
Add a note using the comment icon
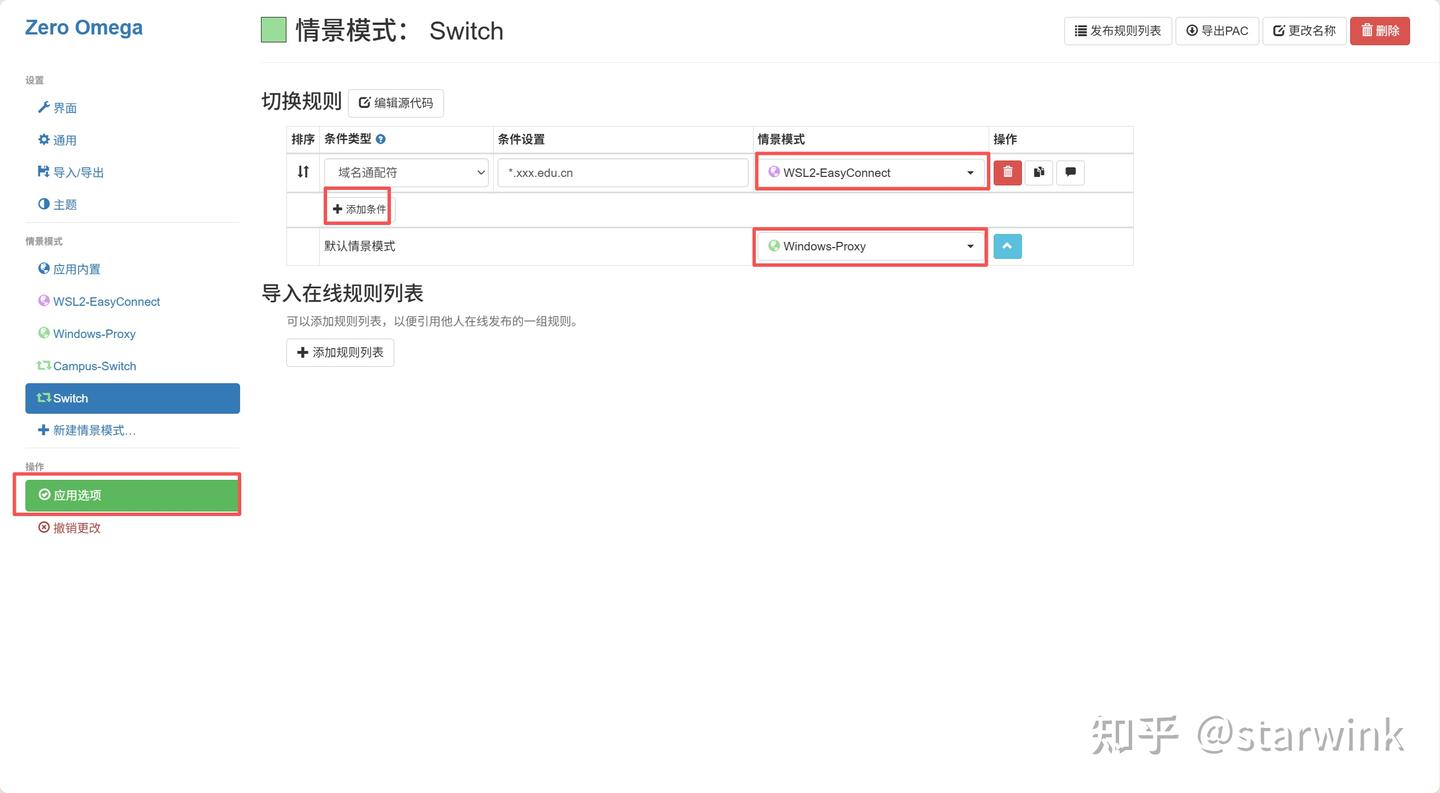1070,172
